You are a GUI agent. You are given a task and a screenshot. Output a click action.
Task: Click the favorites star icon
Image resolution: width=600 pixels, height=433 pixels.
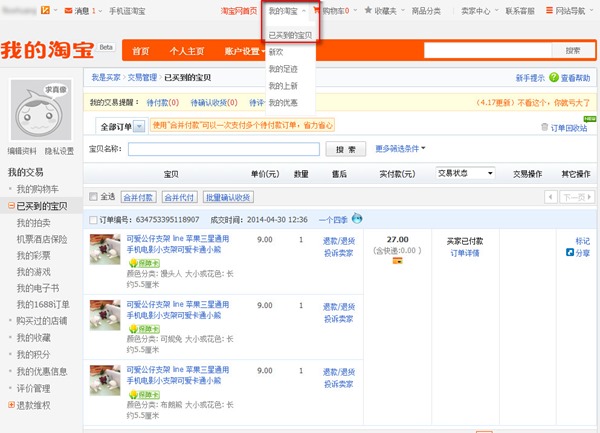368,10
